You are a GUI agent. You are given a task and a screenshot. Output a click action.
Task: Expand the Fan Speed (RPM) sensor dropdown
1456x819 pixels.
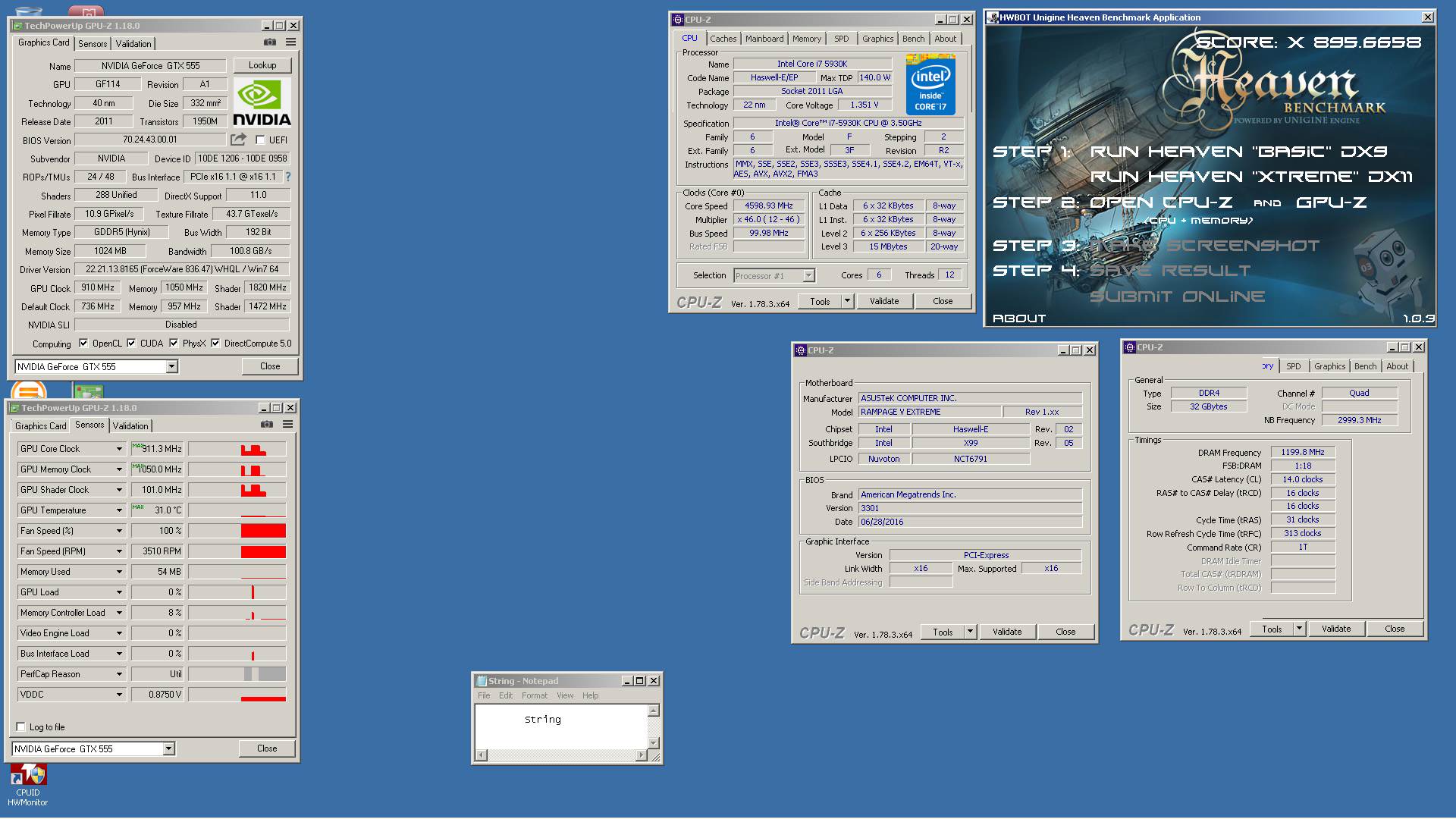click(x=119, y=551)
